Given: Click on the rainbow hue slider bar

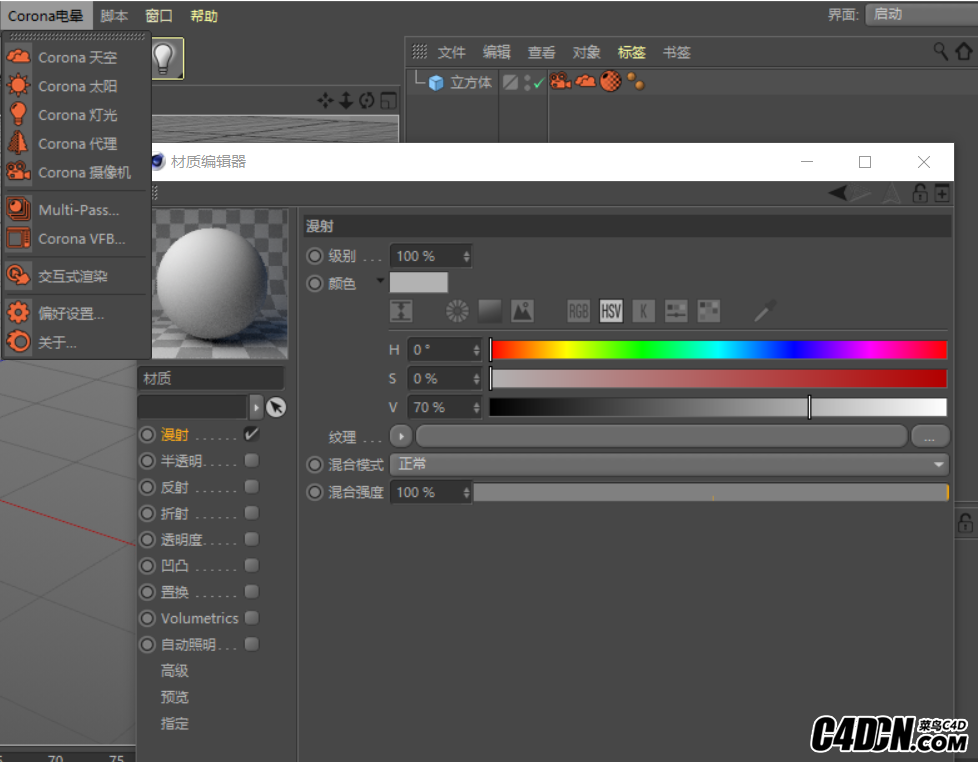Looking at the screenshot, I should (718, 350).
